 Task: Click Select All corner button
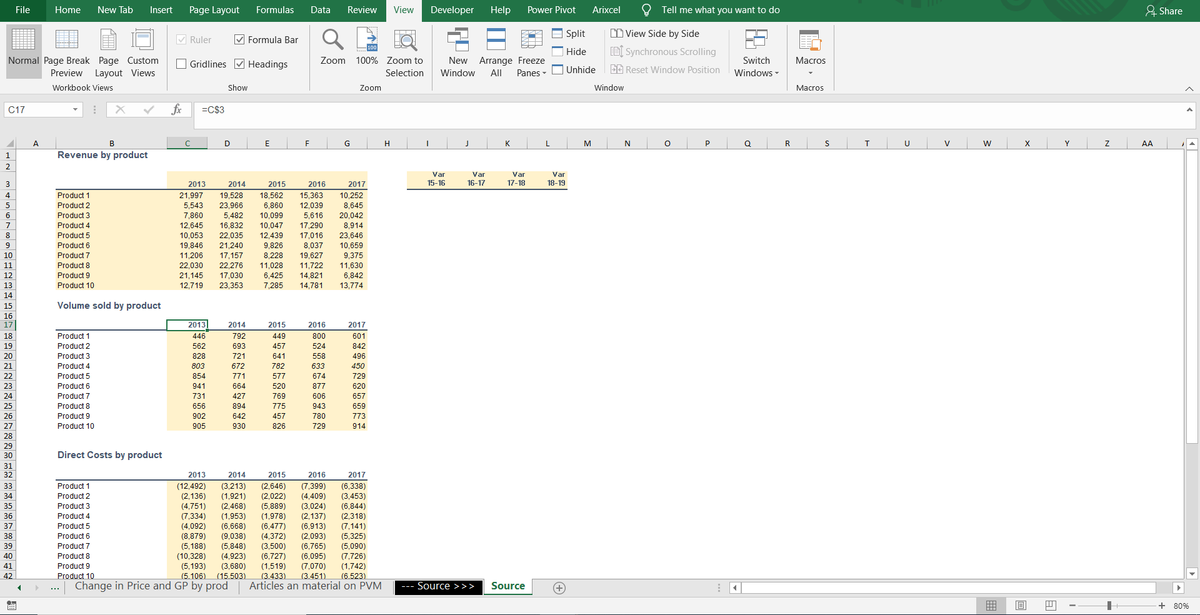pos(8,144)
